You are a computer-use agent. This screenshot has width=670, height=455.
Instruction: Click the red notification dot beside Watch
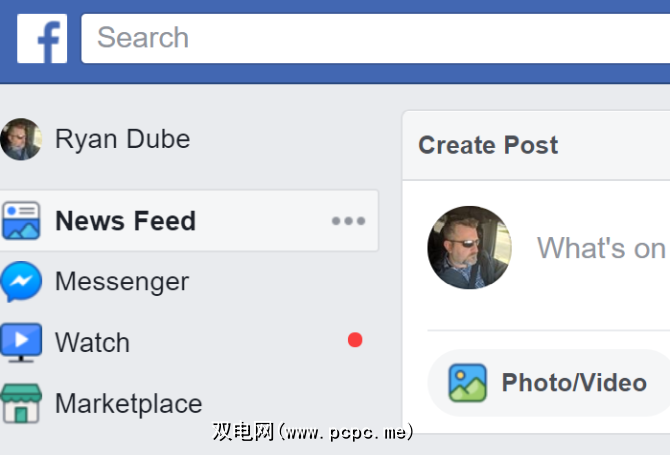354,340
